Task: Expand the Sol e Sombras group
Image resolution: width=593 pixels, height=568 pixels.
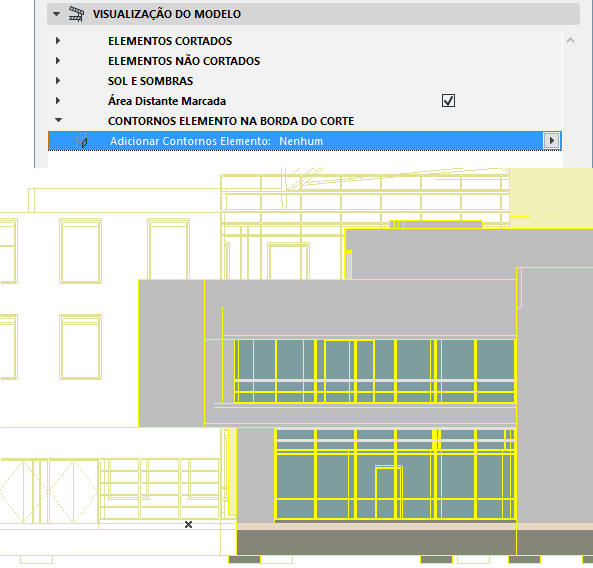Action: (x=57, y=81)
